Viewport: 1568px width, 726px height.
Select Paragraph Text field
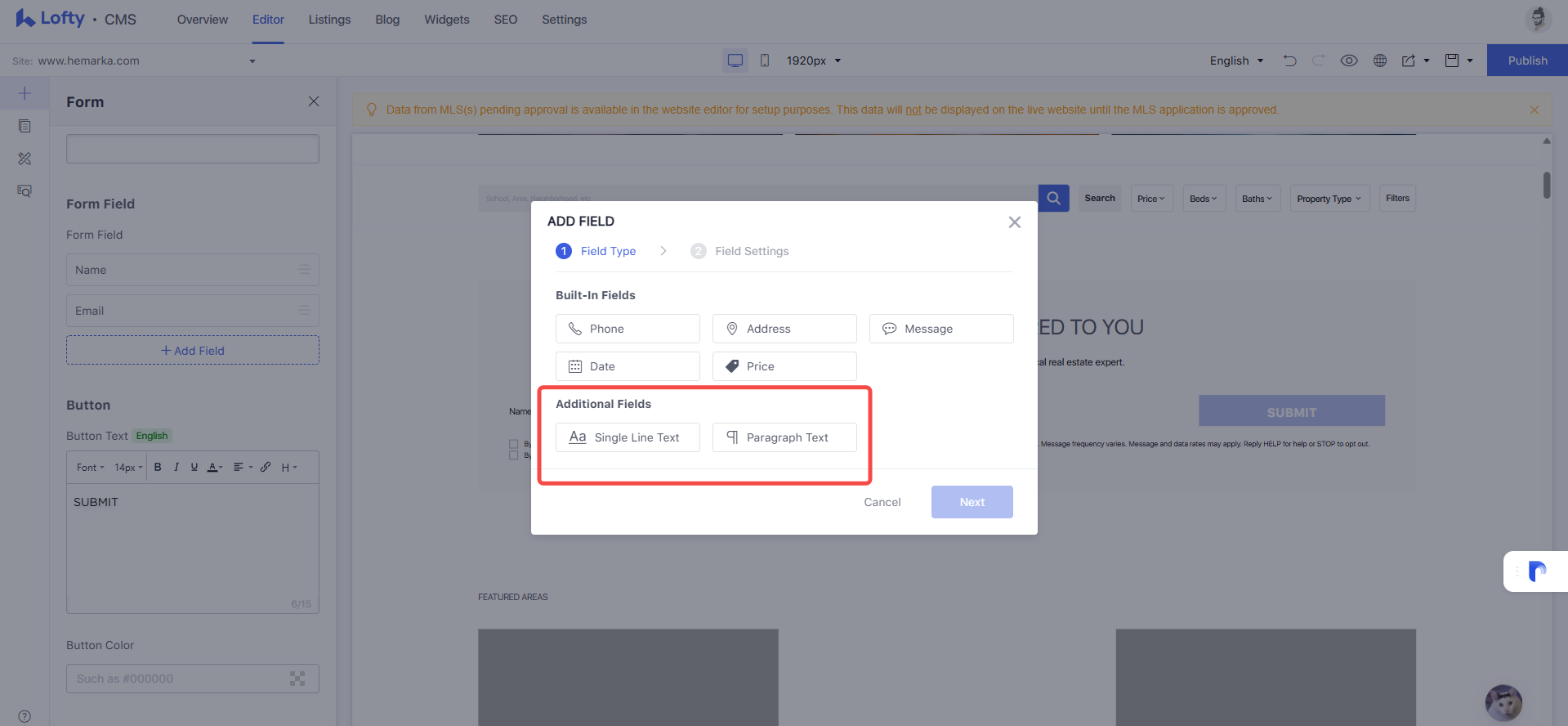click(784, 437)
